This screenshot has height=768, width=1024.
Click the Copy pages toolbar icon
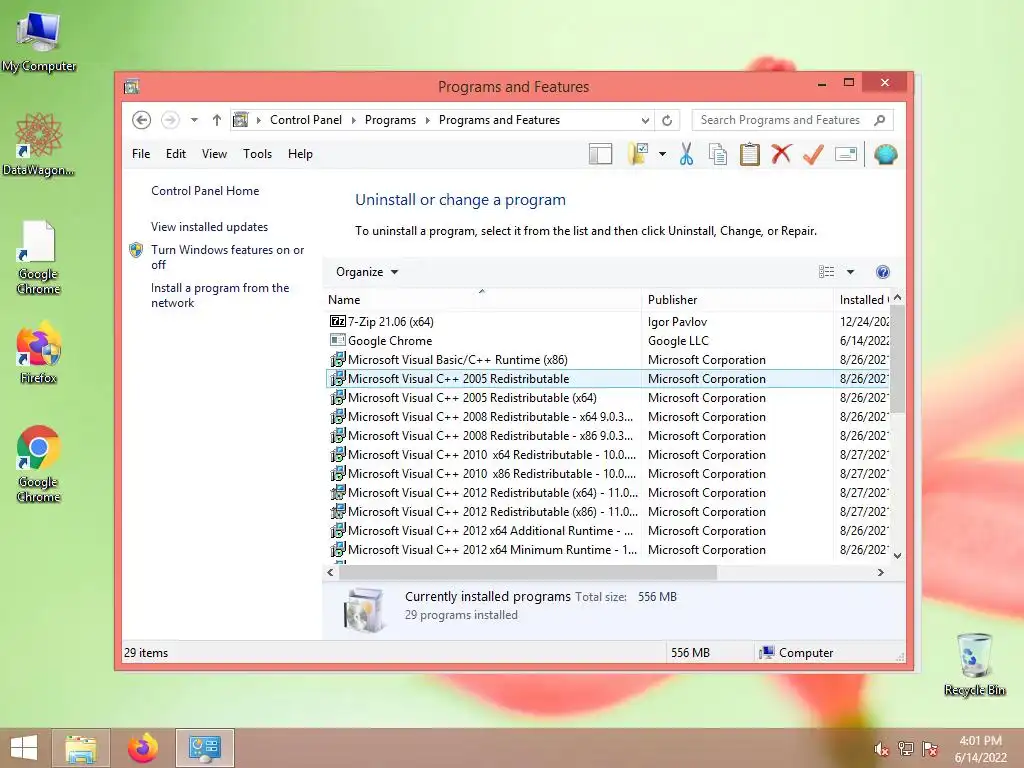(718, 154)
